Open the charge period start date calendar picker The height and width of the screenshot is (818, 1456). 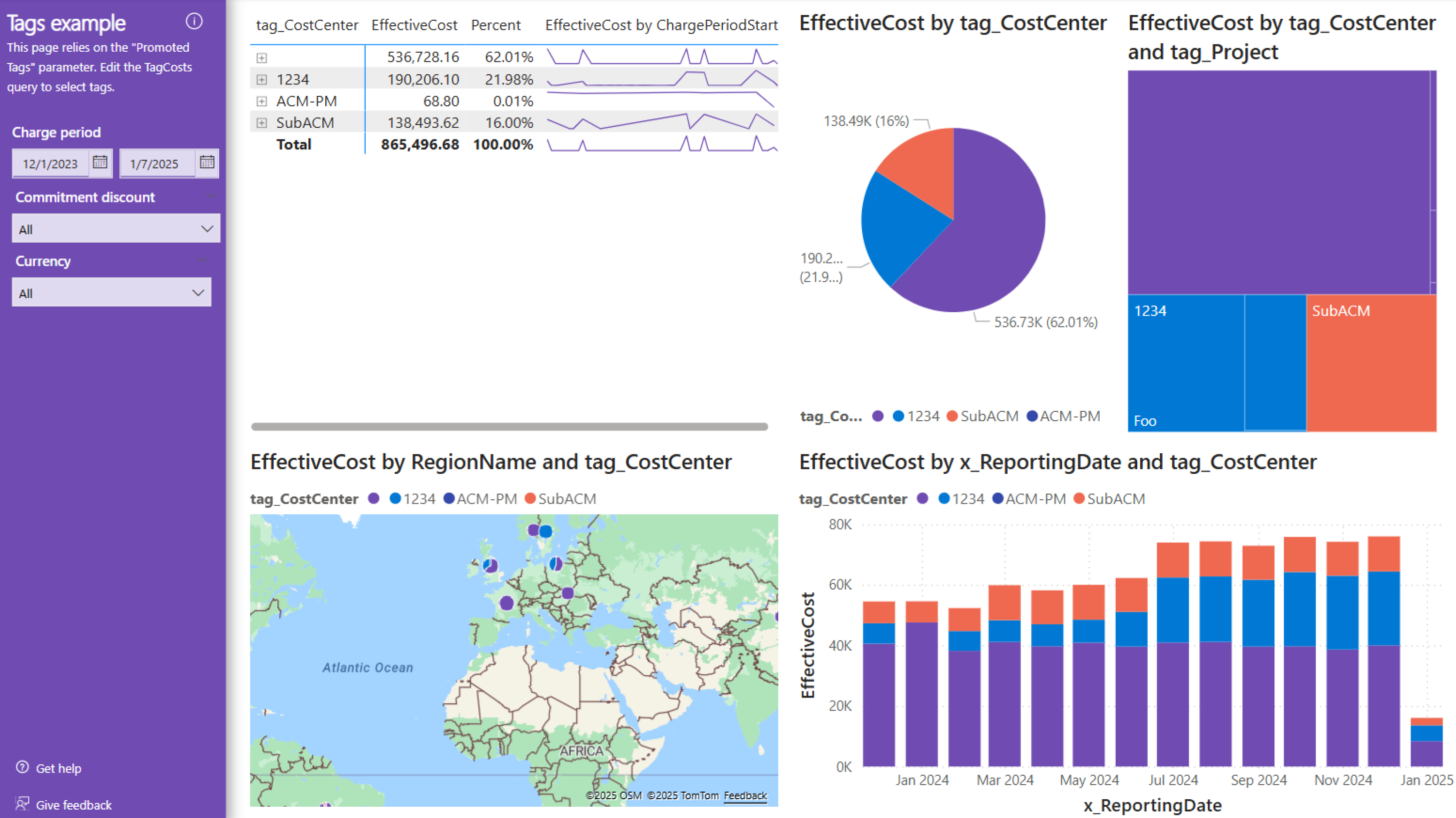100,163
